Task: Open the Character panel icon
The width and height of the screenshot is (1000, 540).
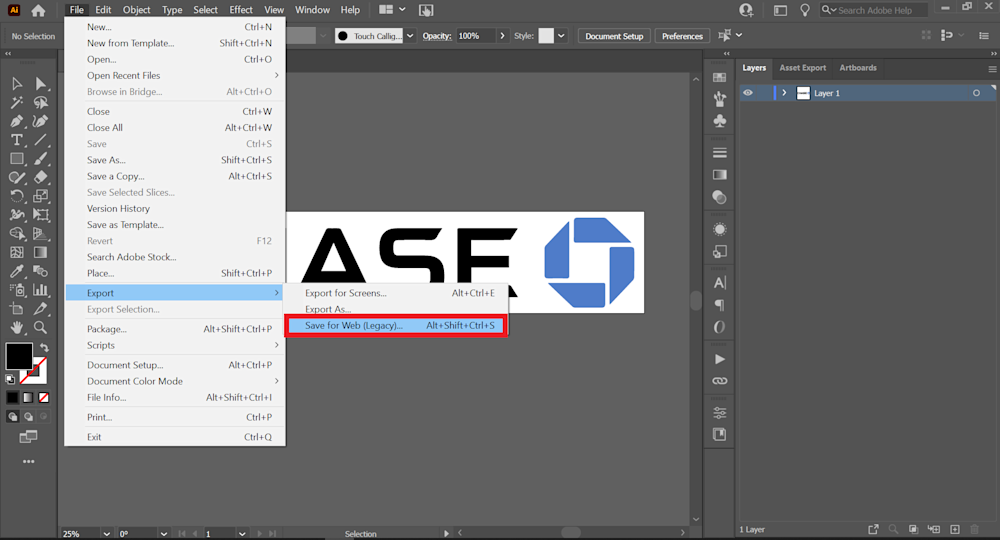Action: pyautogui.click(x=719, y=283)
